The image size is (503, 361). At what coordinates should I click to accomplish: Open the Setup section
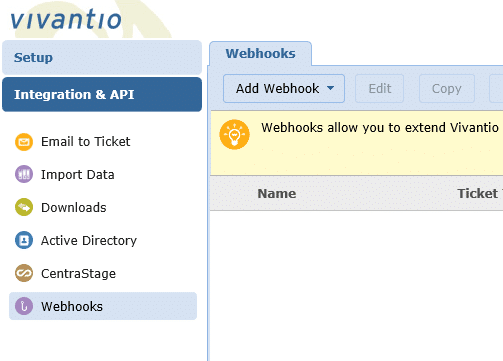coord(102,57)
